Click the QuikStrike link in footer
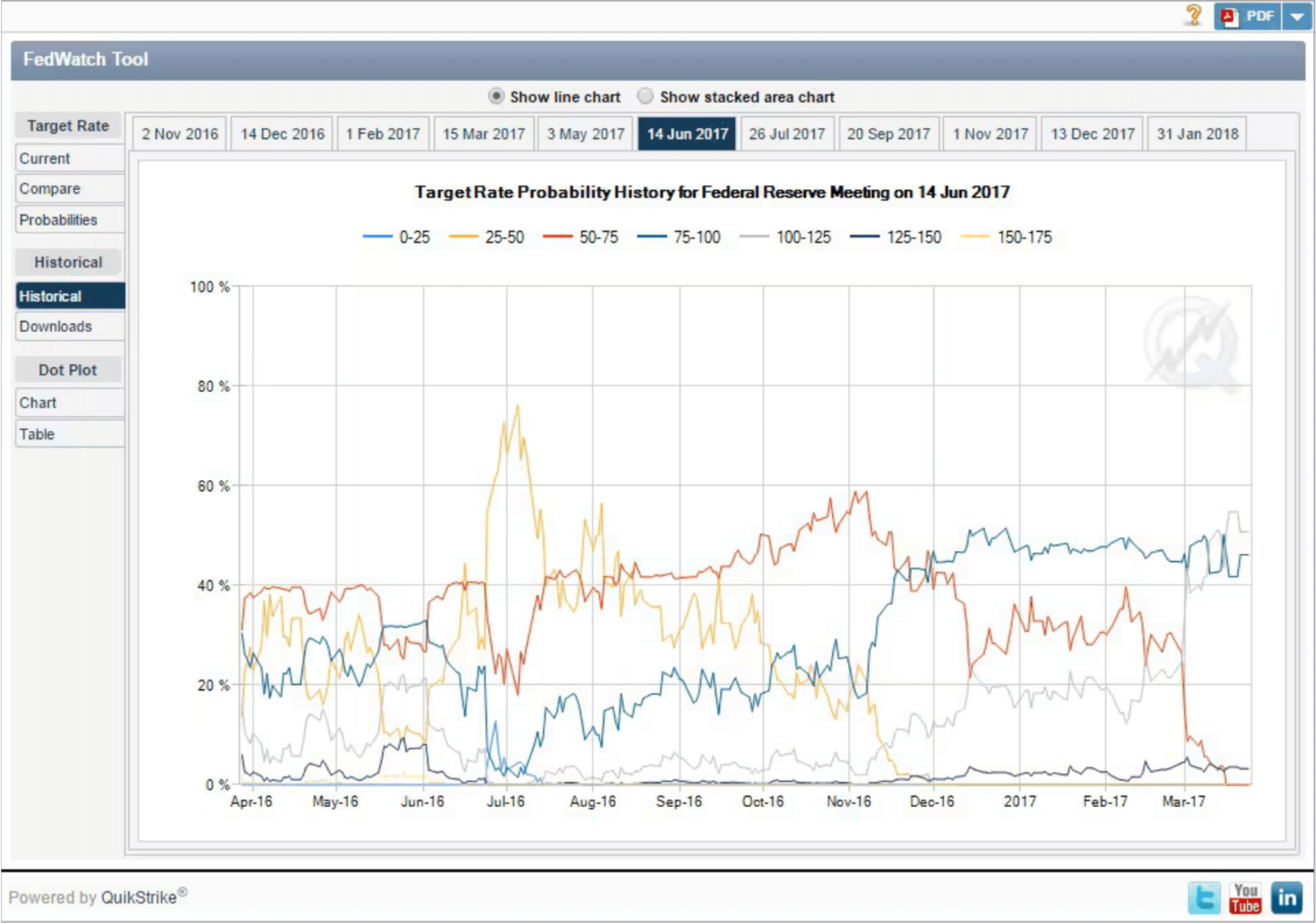Image resolution: width=1316 pixels, height=923 pixels. (x=139, y=897)
